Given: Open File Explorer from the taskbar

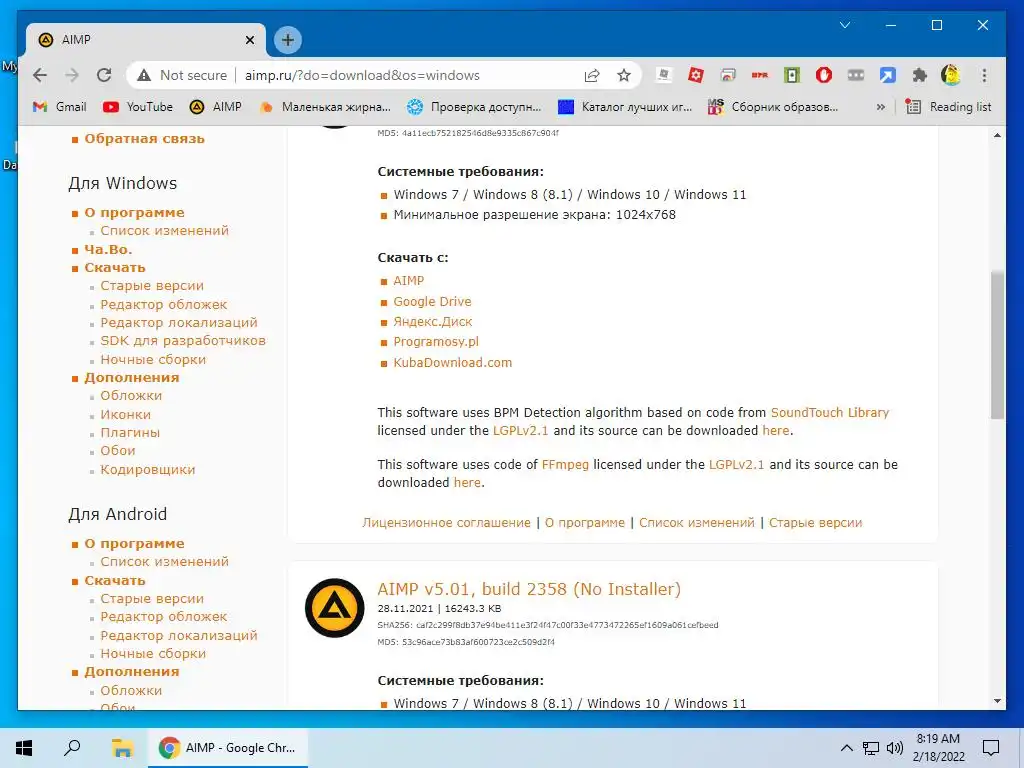Looking at the screenshot, I should (x=121, y=748).
